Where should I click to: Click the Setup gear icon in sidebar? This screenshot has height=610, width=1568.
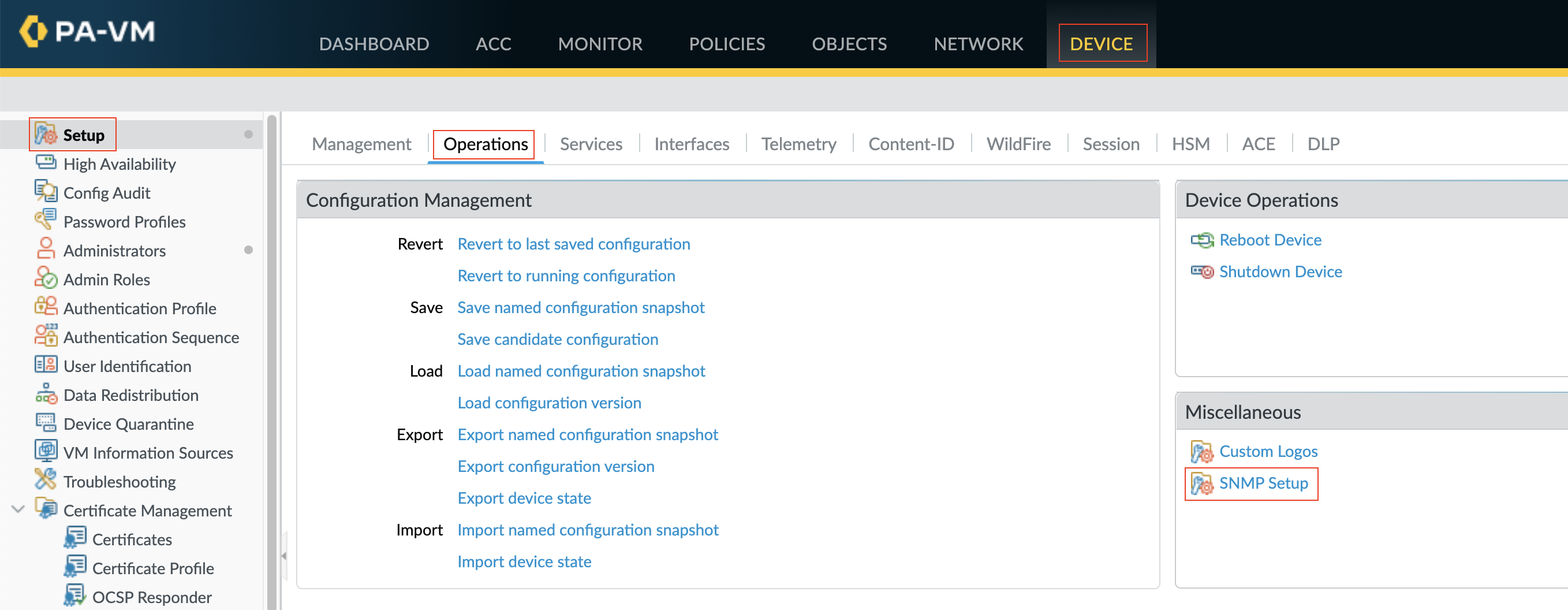pyautogui.click(x=46, y=135)
